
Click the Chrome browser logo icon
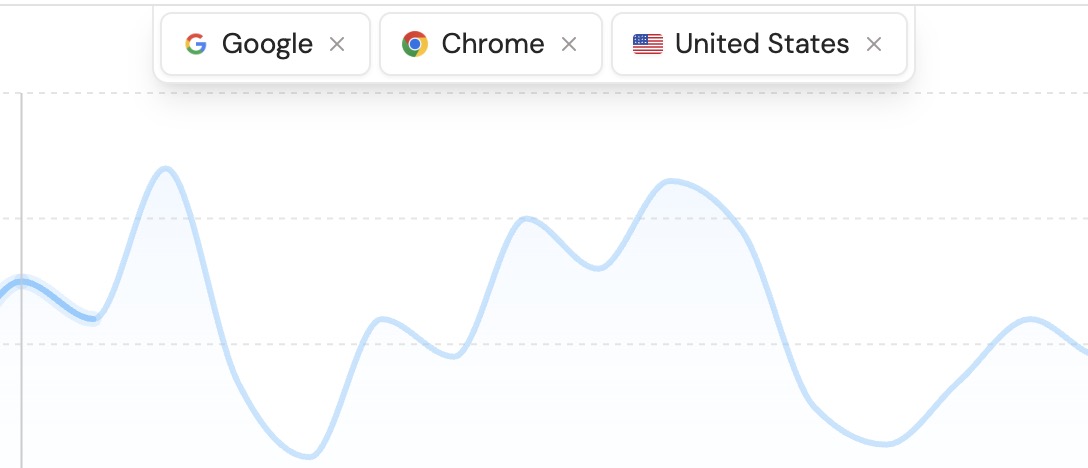point(414,44)
